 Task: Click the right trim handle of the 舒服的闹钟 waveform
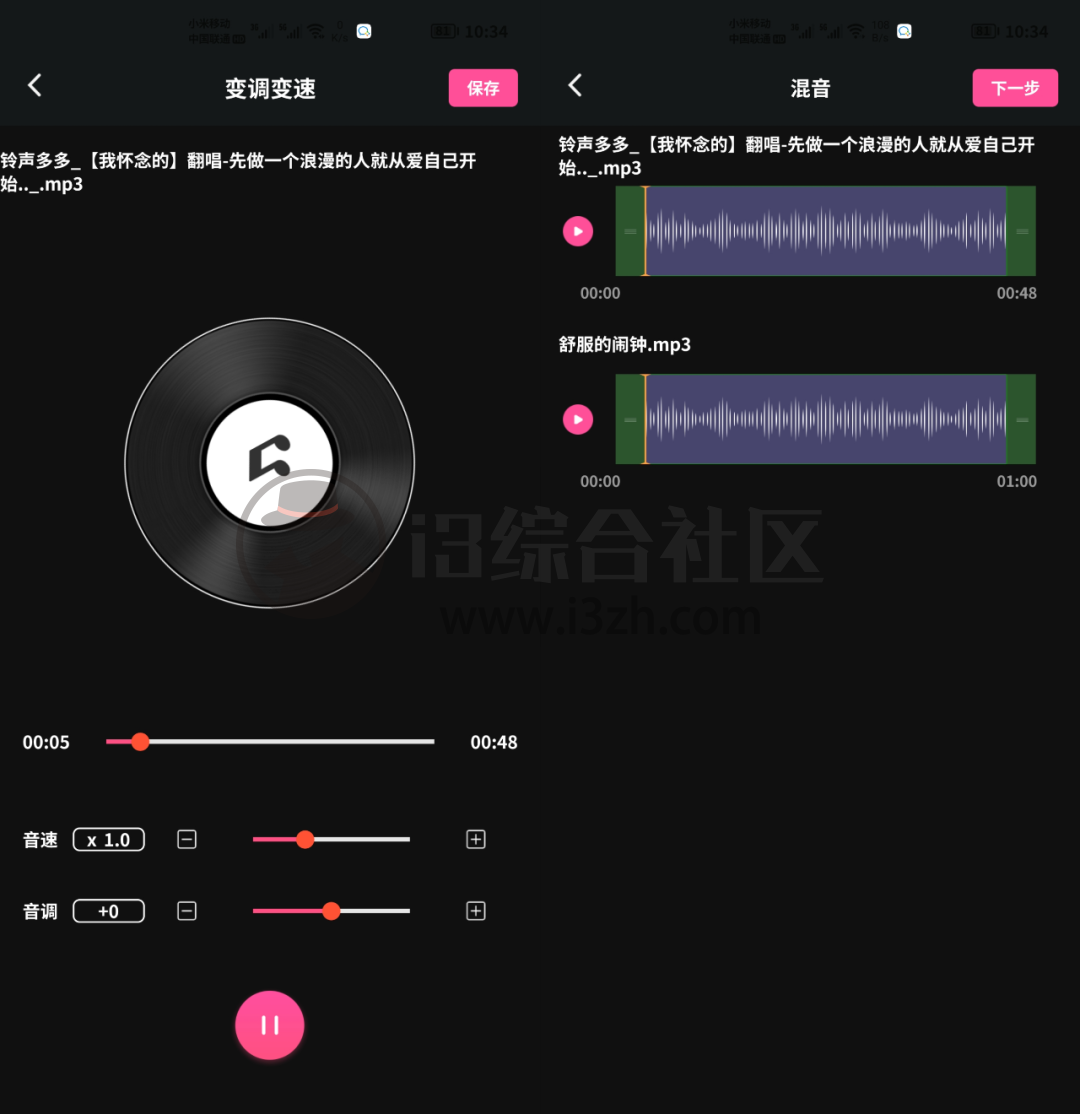tap(1022, 419)
